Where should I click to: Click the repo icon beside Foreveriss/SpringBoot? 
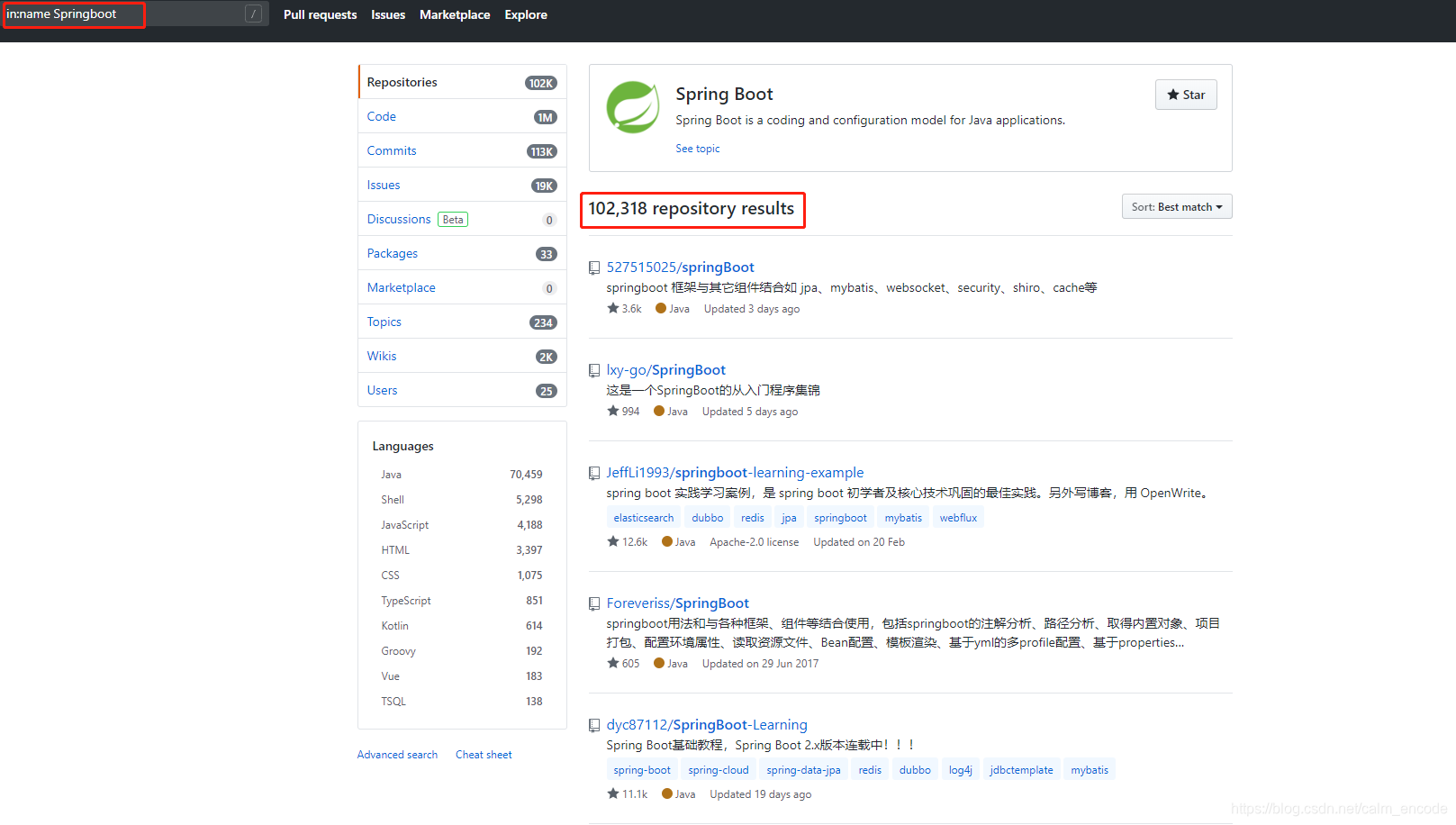(594, 604)
